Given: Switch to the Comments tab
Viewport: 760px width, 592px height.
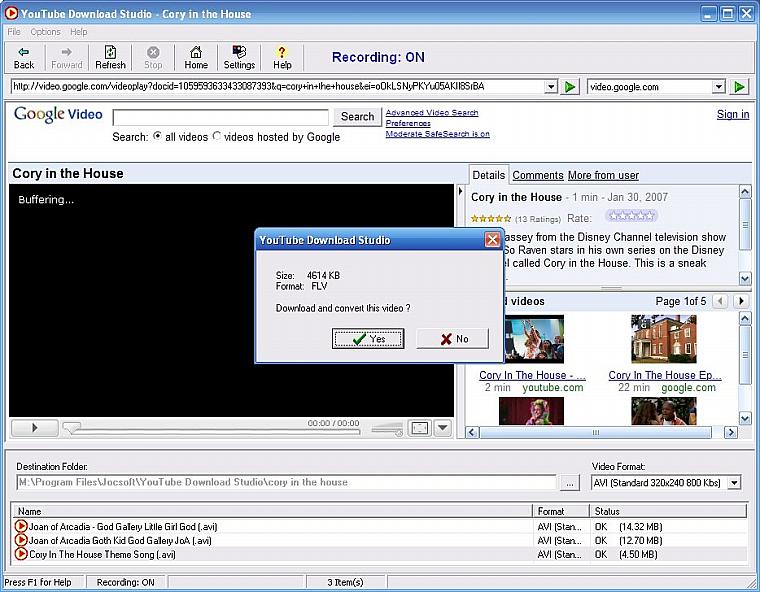Looking at the screenshot, I should (x=538, y=176).
